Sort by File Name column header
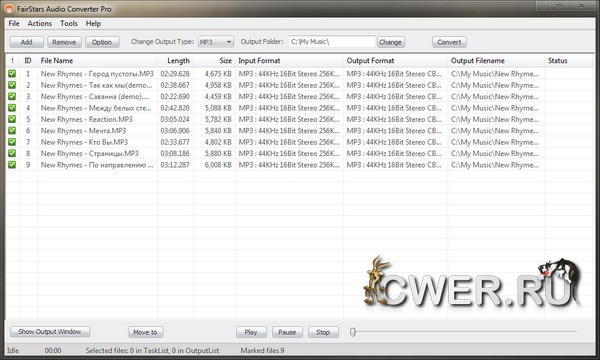This screenshot has height=360, width=600. 97,60
